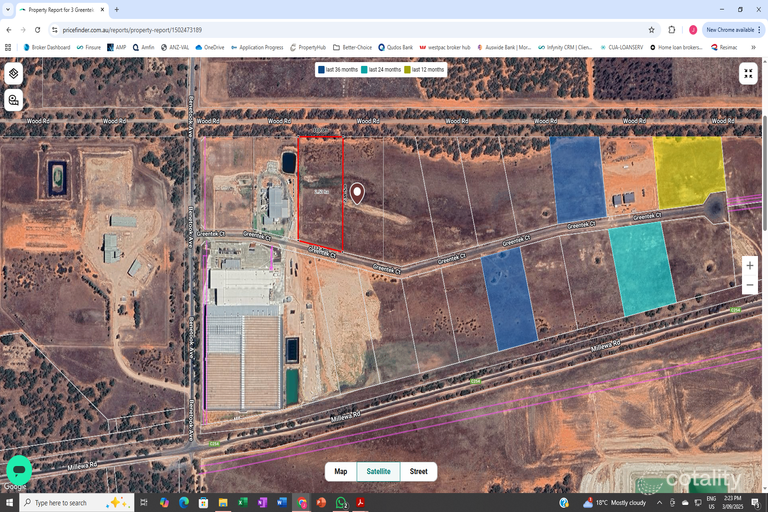Switch to Map view
768x512 pixels.
(341, 471)
